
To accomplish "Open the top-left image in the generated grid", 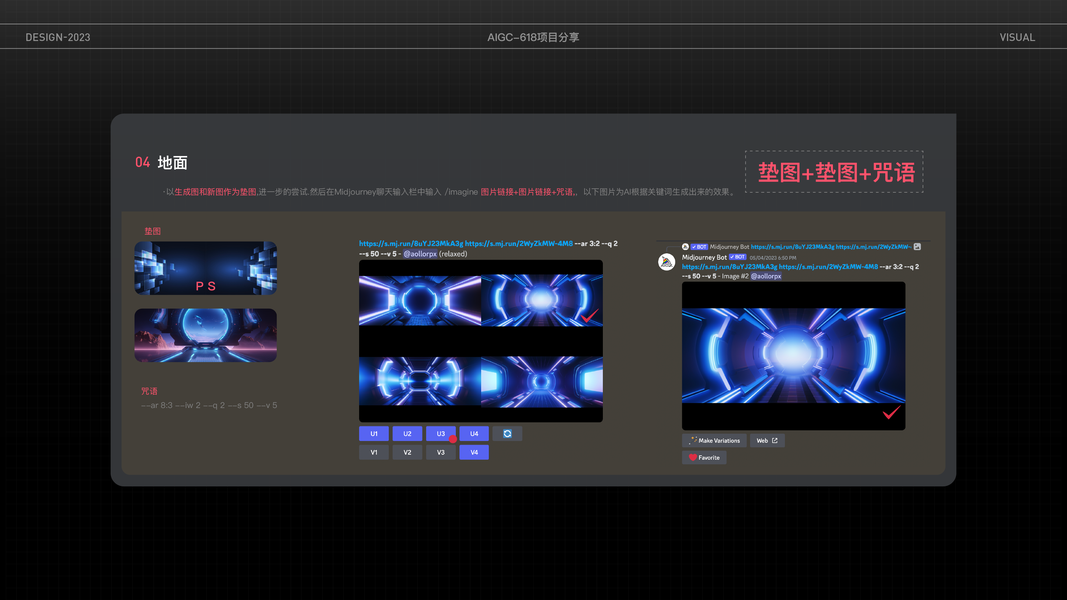I will click(420, 300).
